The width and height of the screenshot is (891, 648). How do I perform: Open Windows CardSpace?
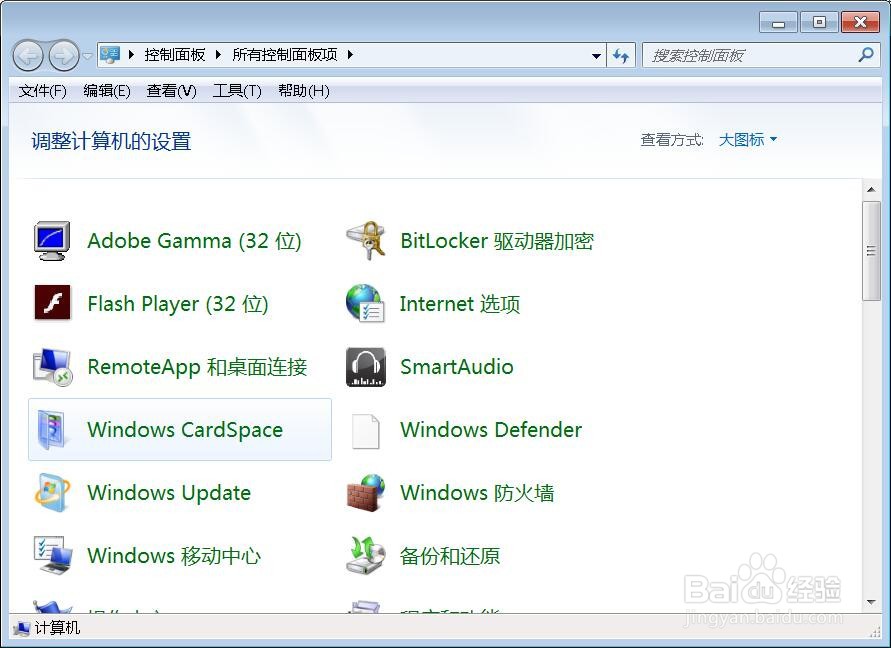tap(184, 430)
